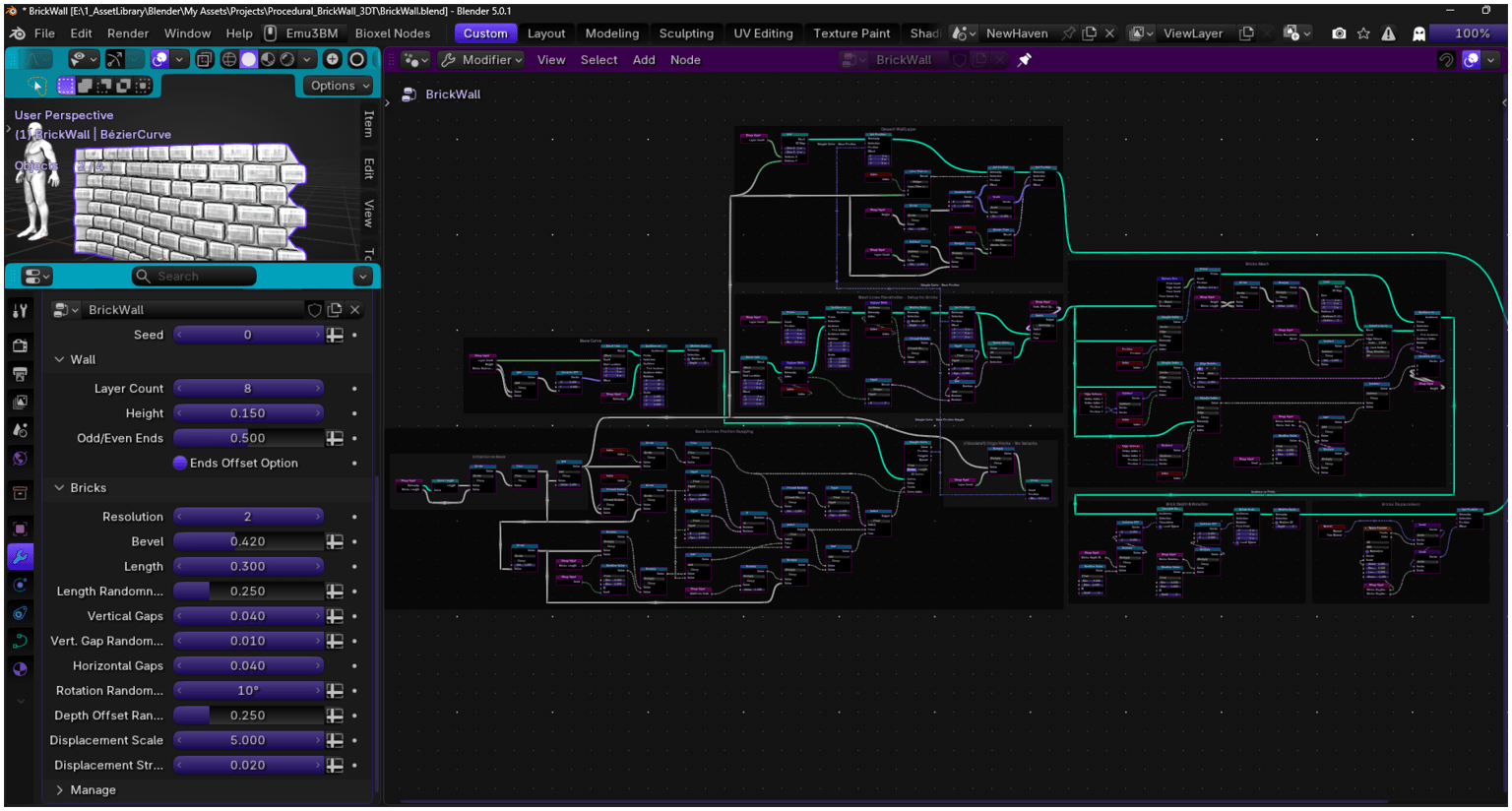Viewport: 1512px width, 811px height.
Task: Open the Tool properties tab
Action: point(20,311)
